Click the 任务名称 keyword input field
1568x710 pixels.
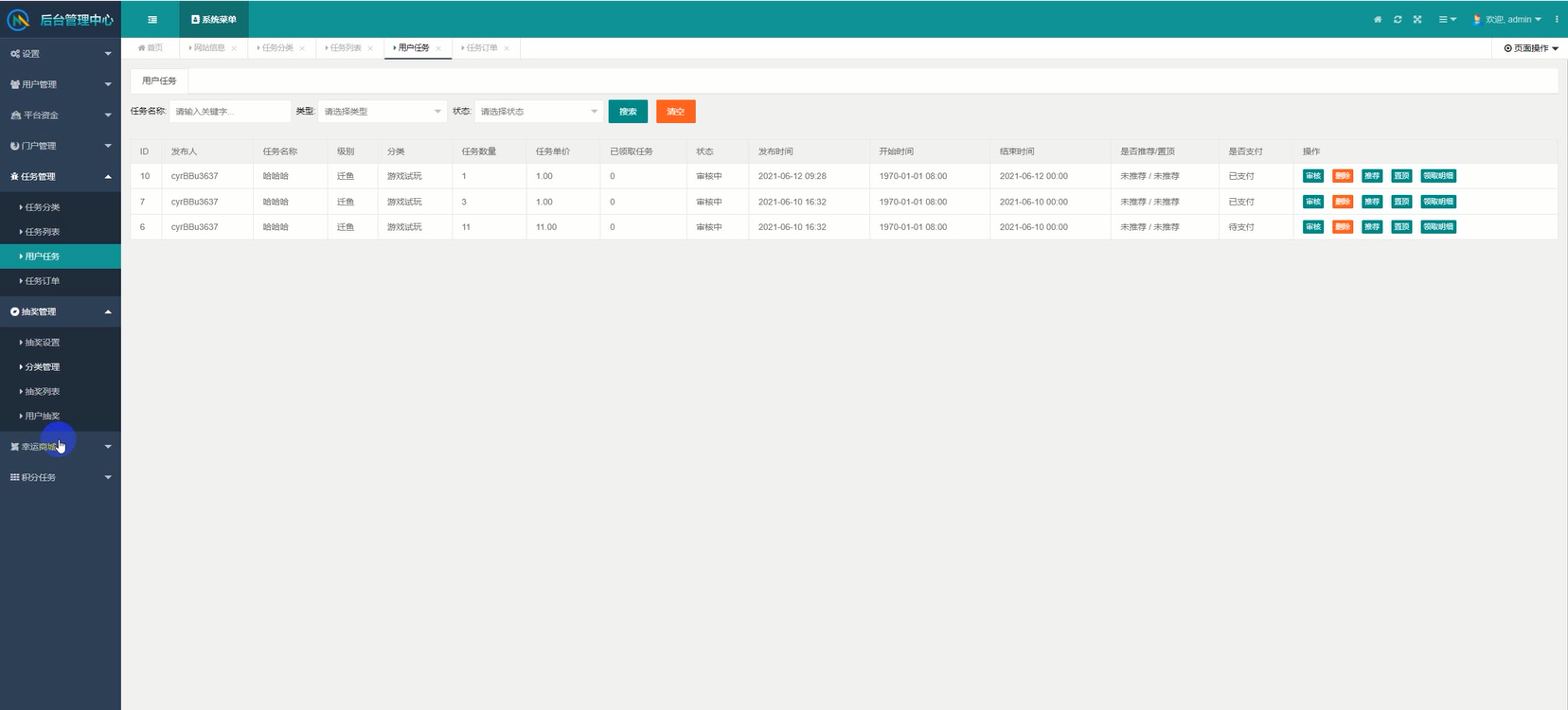click(x=229, y=112)
